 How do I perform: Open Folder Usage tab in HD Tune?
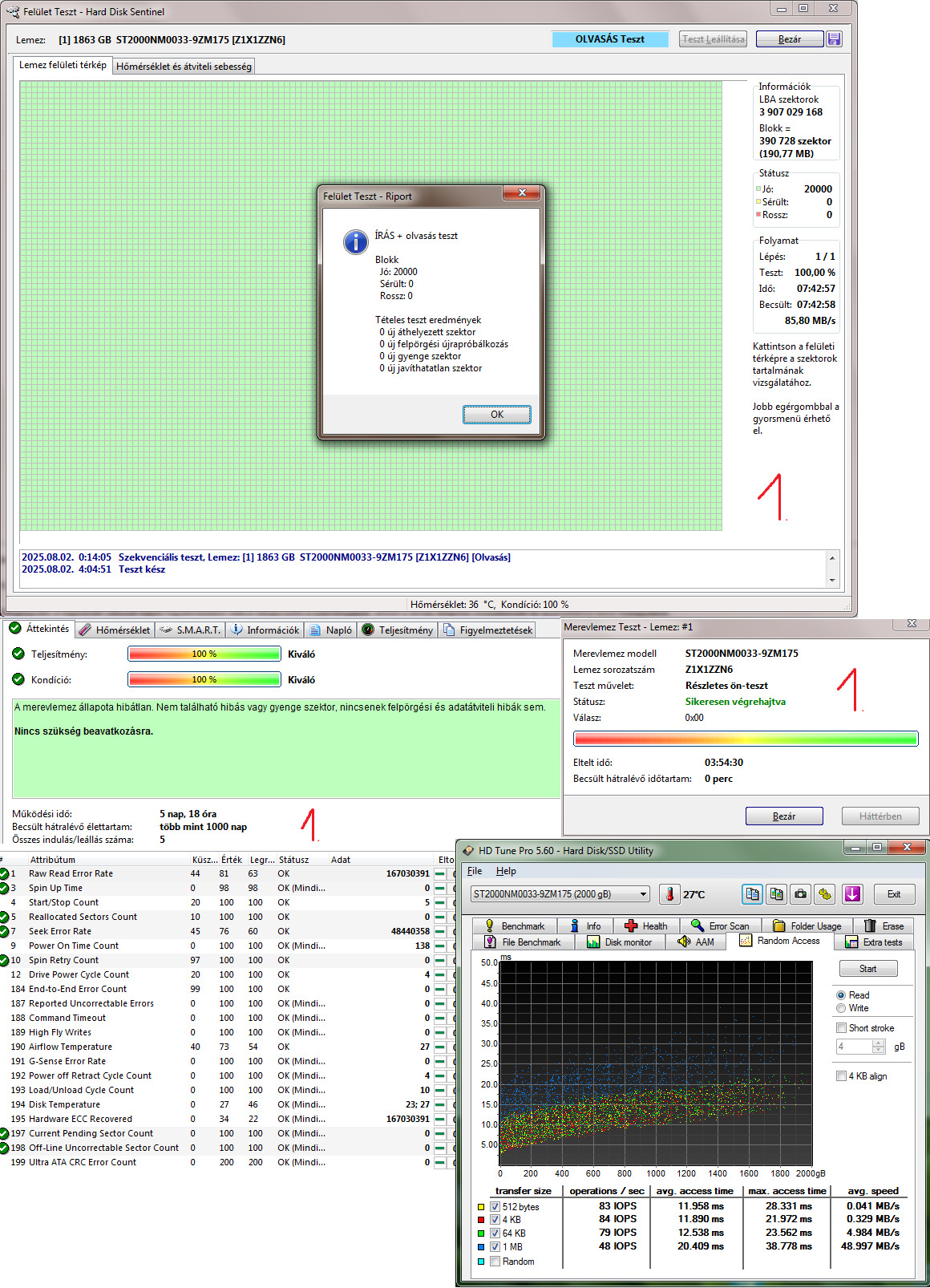(x=807, y=926)
